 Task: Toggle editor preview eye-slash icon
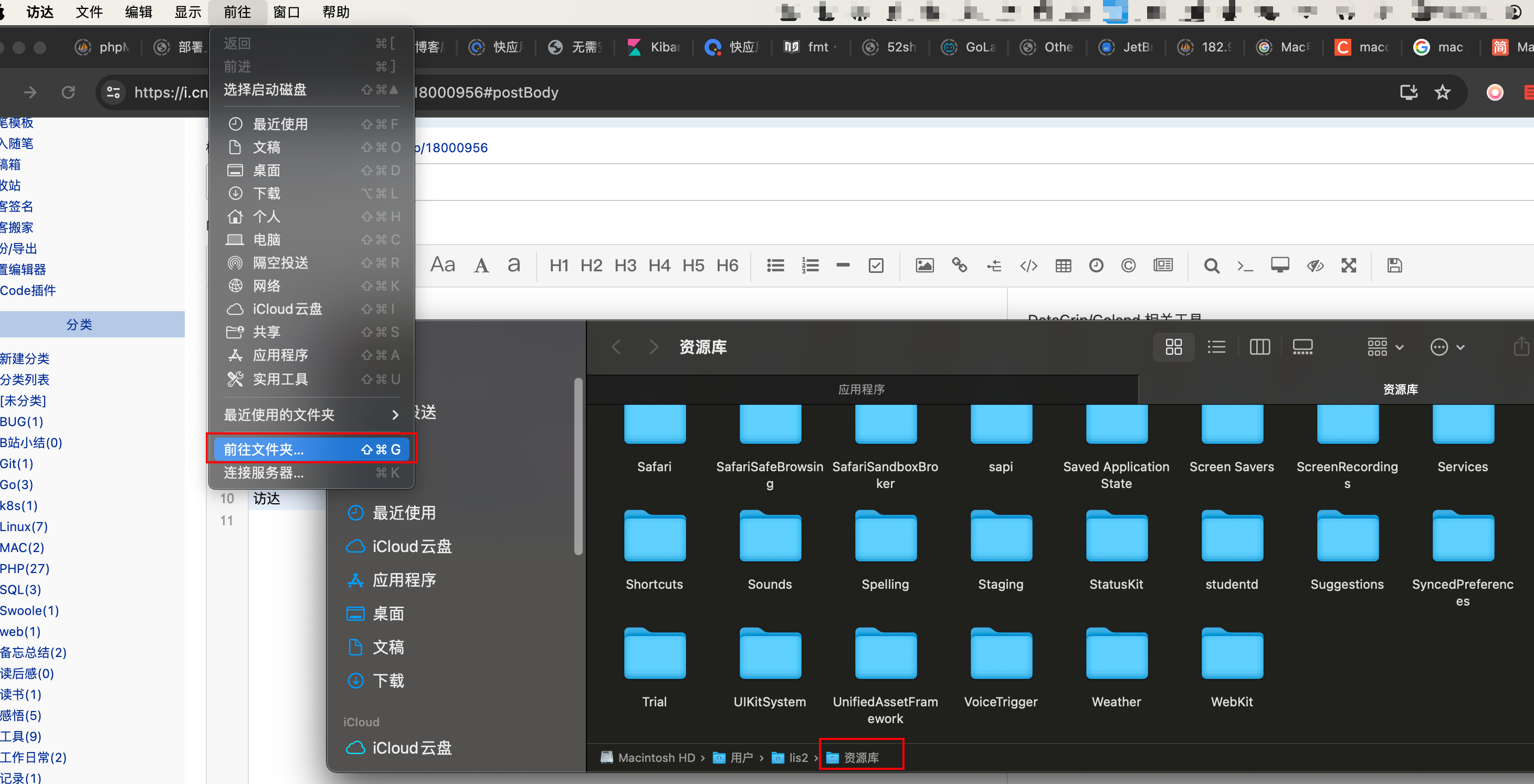point(1315,266)
